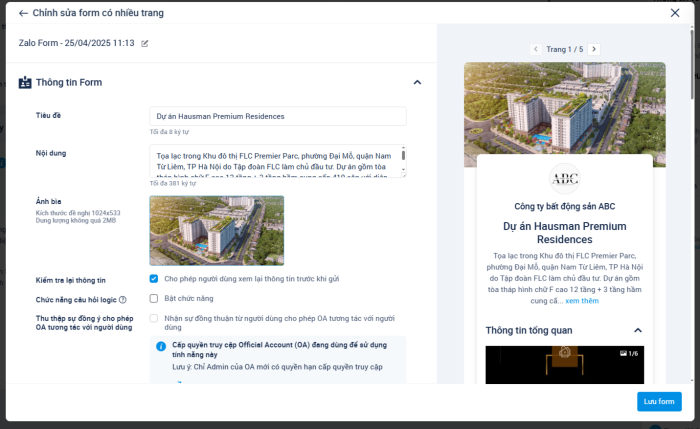700x429 pixels.
Task: Click the info icon in OA notice
Action: [x=161, y=346]
